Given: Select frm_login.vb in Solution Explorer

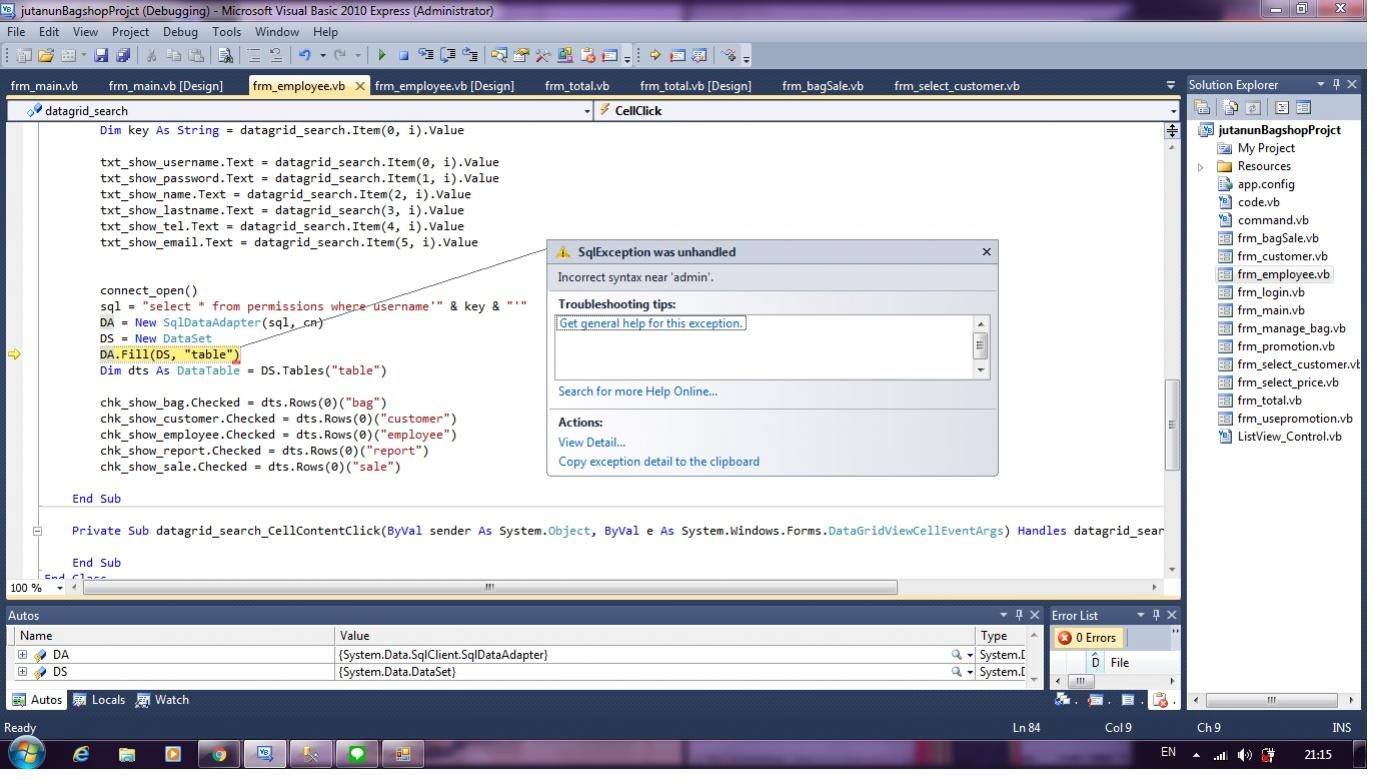Looking at the screenshot, I should pos(1270,292).
